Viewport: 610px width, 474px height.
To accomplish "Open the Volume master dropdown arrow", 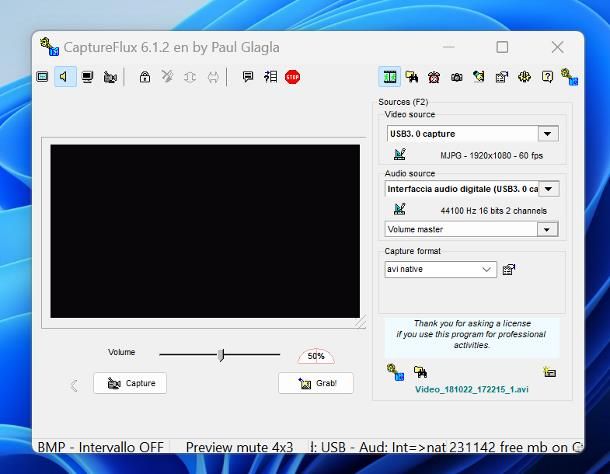I will tap(547, 230).
